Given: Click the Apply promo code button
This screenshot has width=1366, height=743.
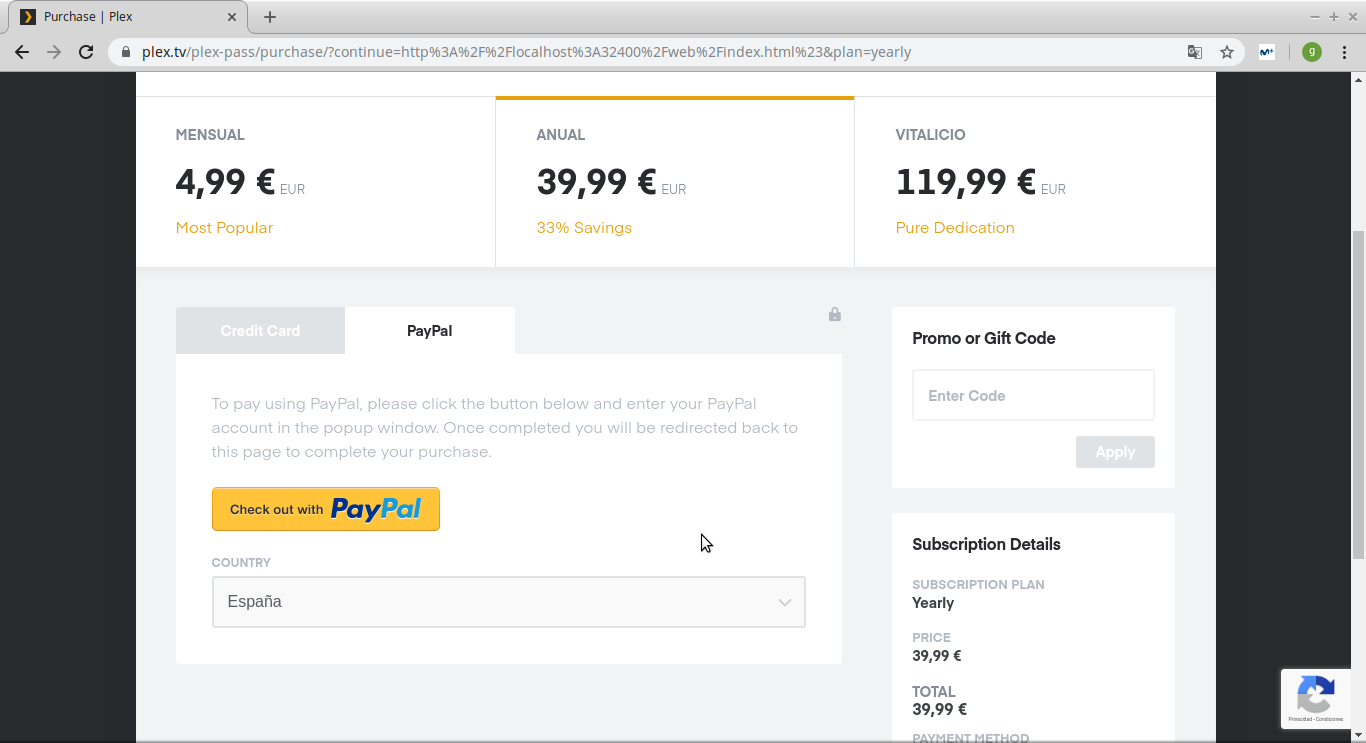Looking at the screenshot, I should [x=1115, y=452].
